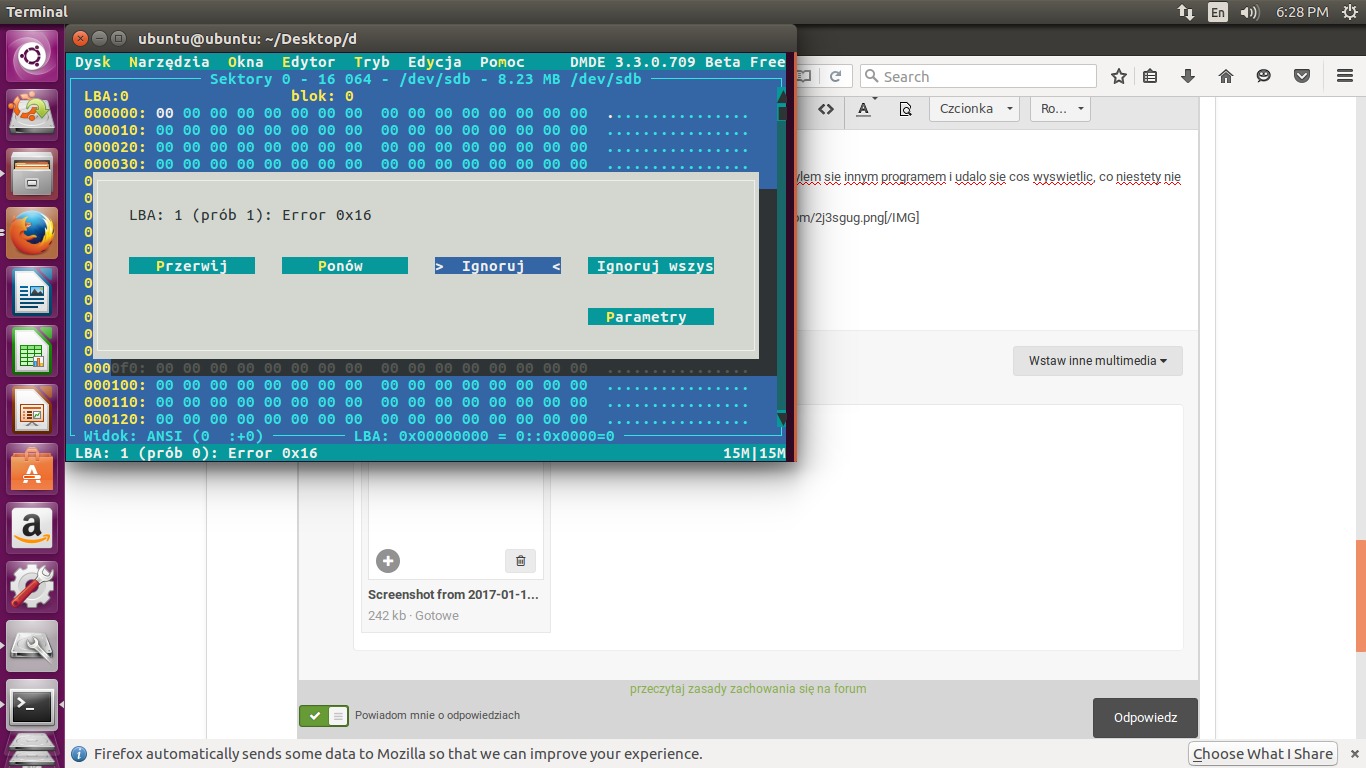Open the sound volume indicator
This screenshot has height=768, width=1366.
[1249, 12]
